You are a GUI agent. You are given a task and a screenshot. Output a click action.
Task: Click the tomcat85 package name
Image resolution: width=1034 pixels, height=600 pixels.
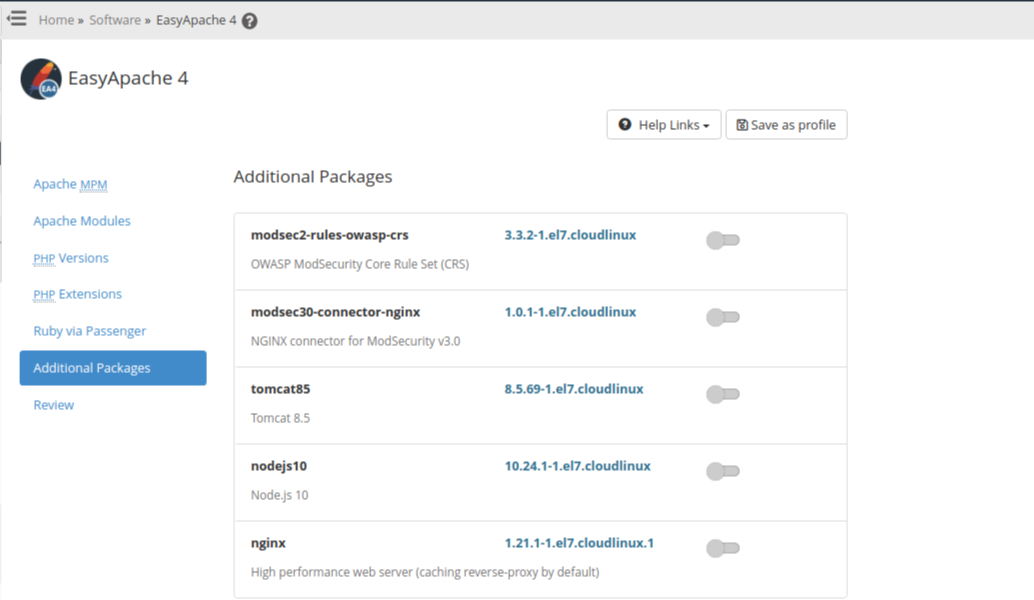coord(280,389)
